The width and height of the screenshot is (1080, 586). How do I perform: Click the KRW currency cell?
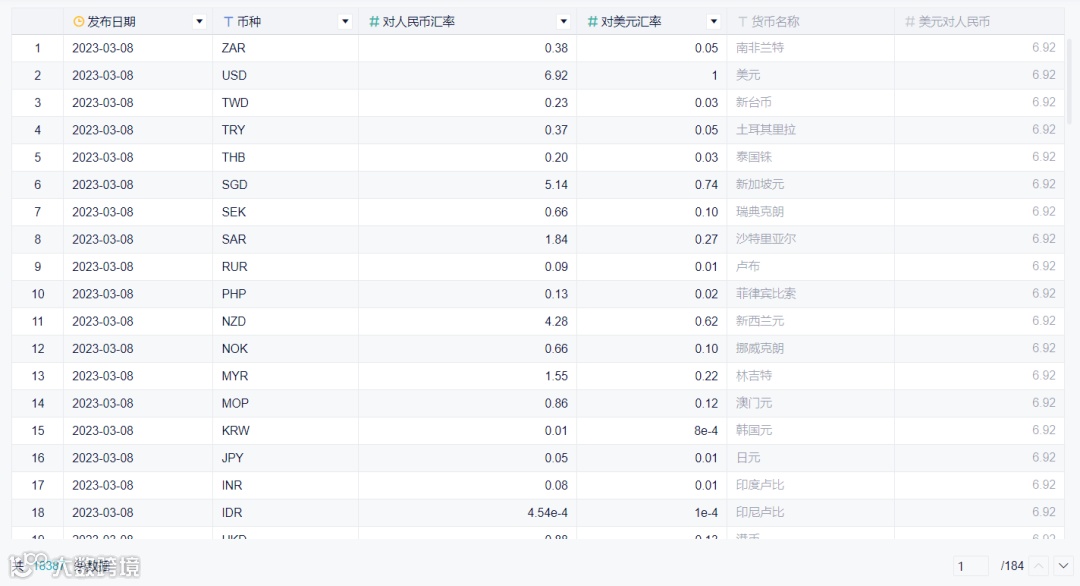coord(285,430)
